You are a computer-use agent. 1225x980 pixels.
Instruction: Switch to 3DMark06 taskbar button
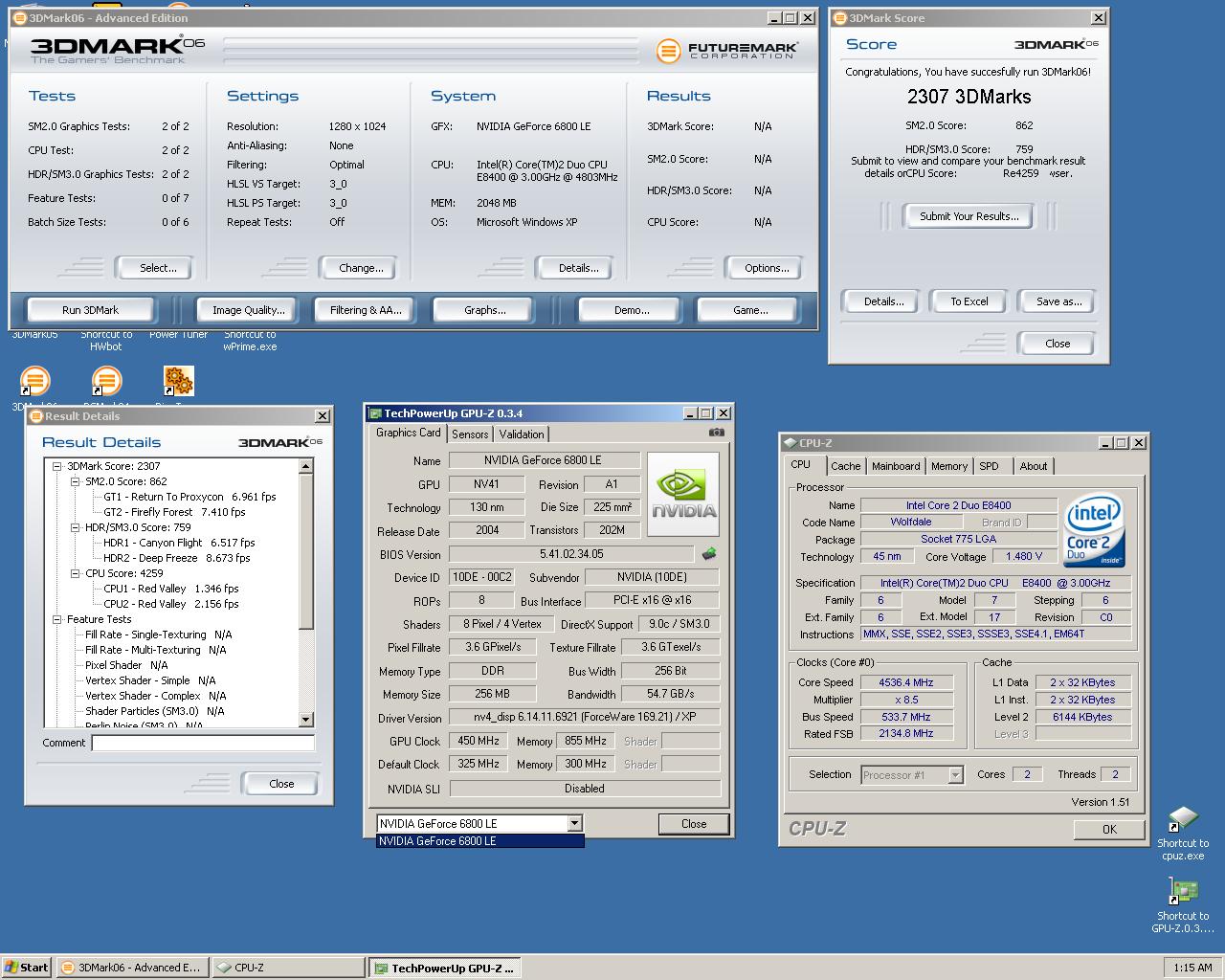(131, 968)
